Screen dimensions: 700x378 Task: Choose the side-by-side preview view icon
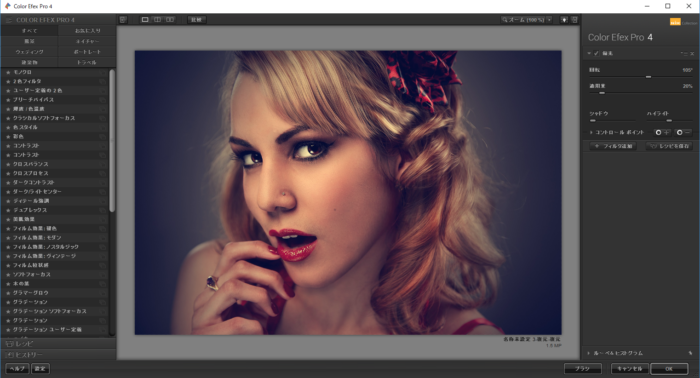(x=170, y=20)
